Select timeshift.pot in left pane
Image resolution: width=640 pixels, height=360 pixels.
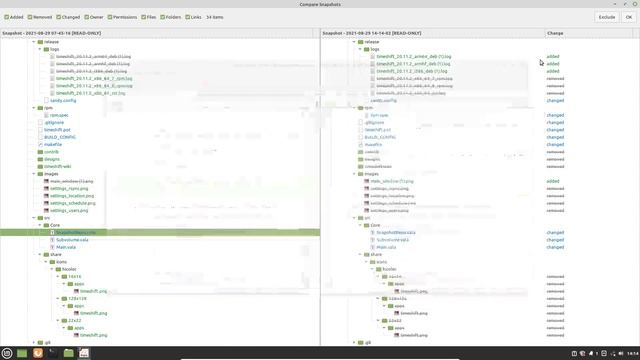(57, 130)
